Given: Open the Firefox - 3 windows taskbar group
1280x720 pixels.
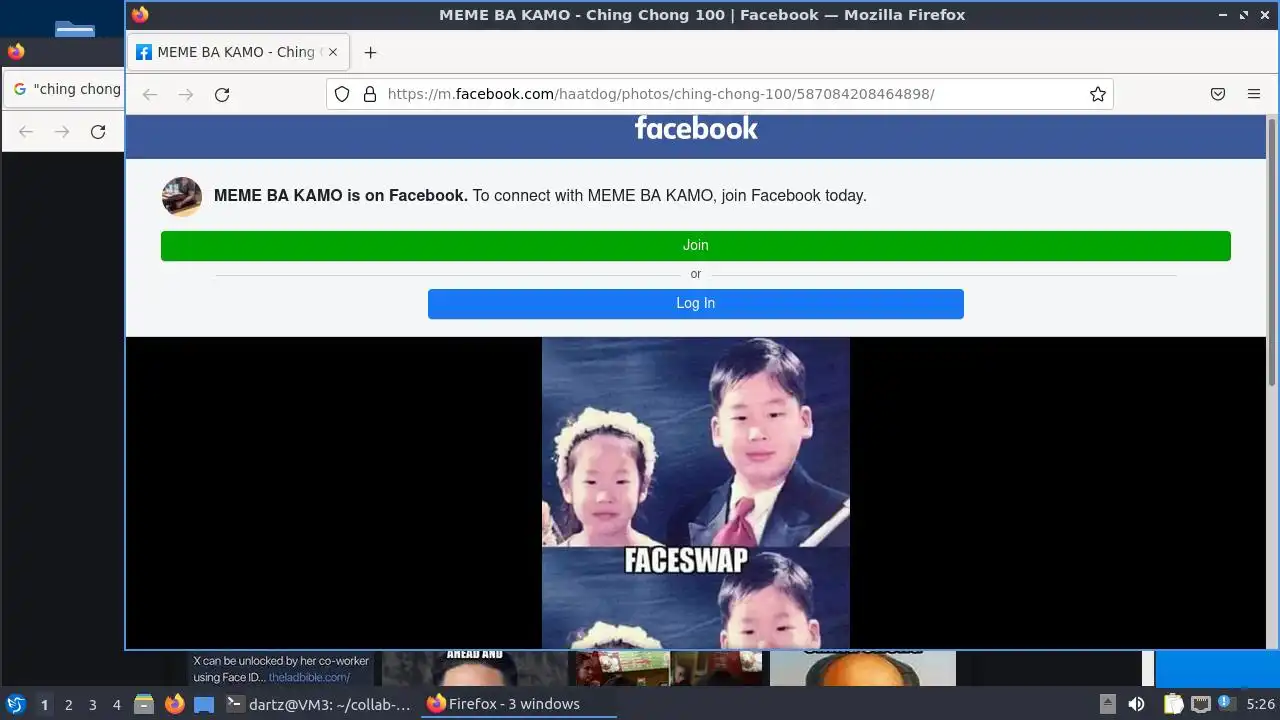Looking at the screenshot, I should 518,704.
